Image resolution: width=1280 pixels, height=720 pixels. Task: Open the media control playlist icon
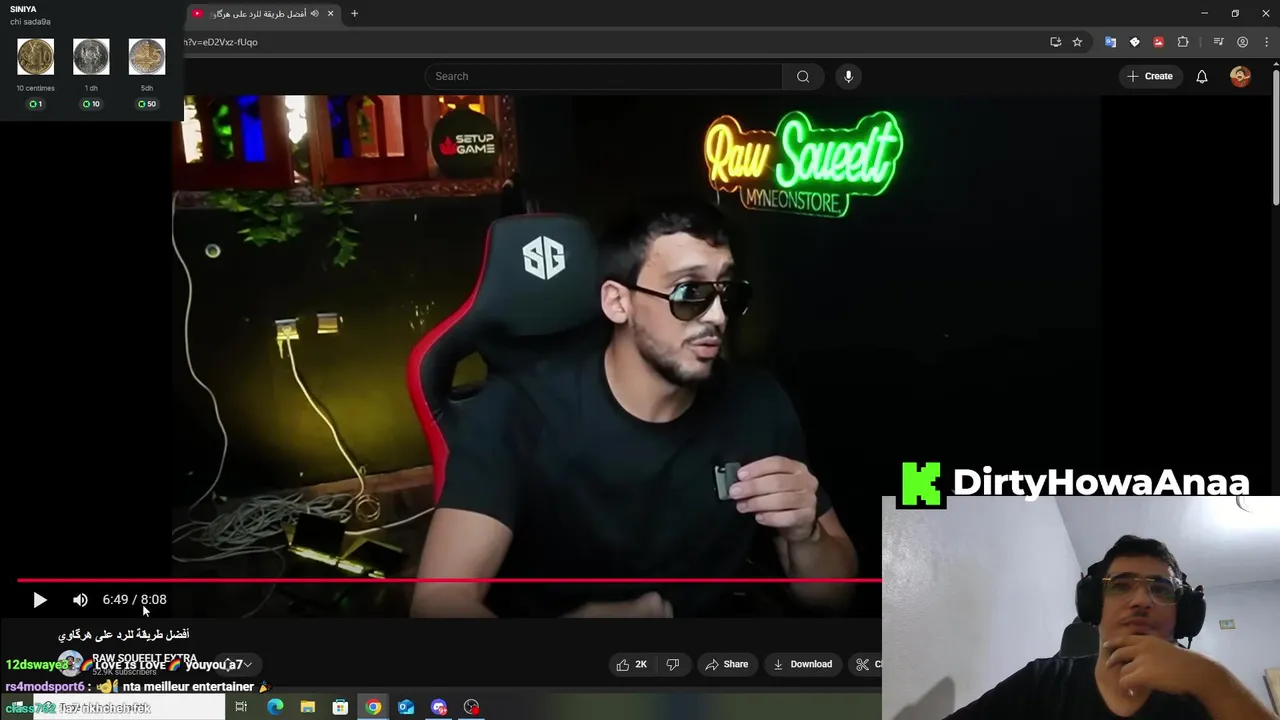[x=1218, y=42]
